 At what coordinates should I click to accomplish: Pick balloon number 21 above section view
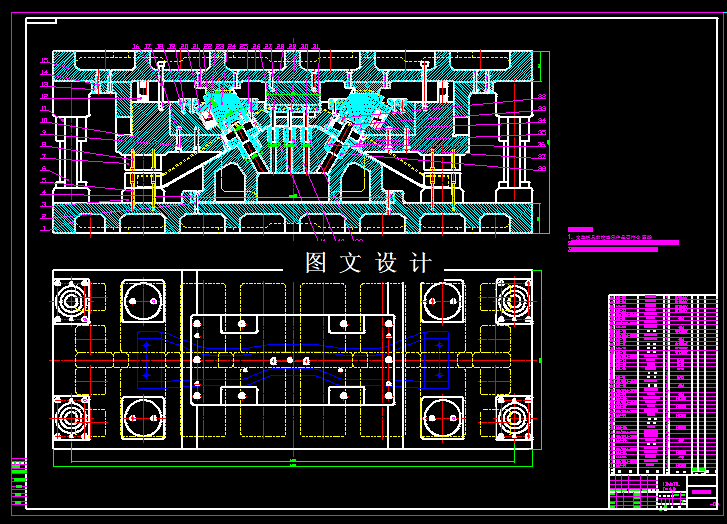pos(196,46)
